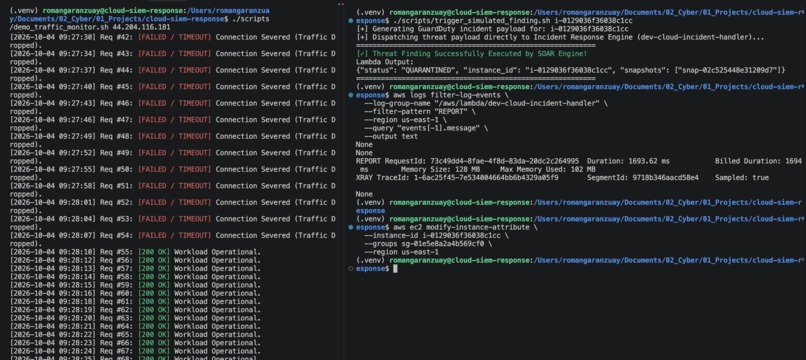Click snapshot ID snap-02c525448e31209d7

[727, 70]
